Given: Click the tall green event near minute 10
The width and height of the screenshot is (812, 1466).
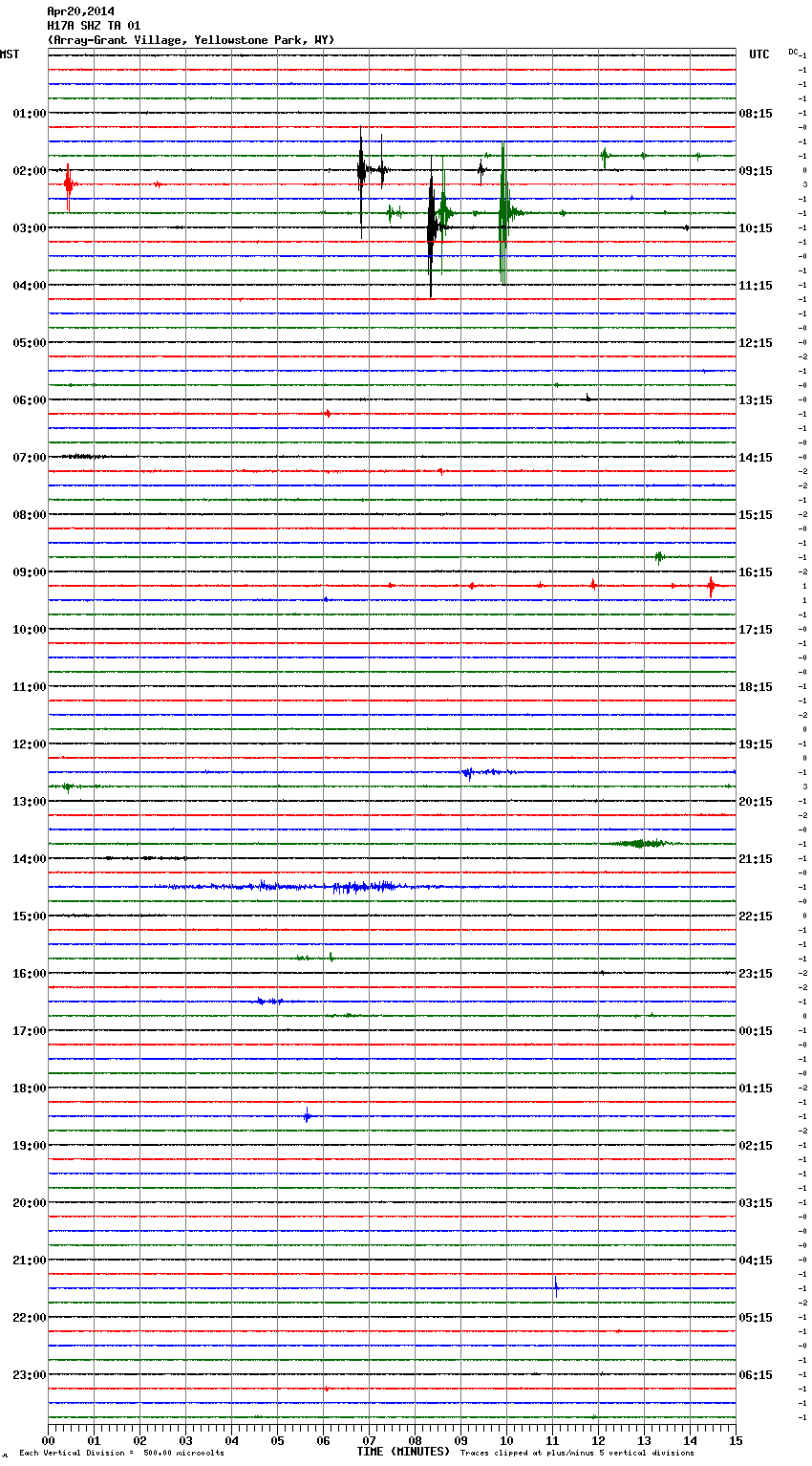Looking at the screenshot, I should click(503, 212).
